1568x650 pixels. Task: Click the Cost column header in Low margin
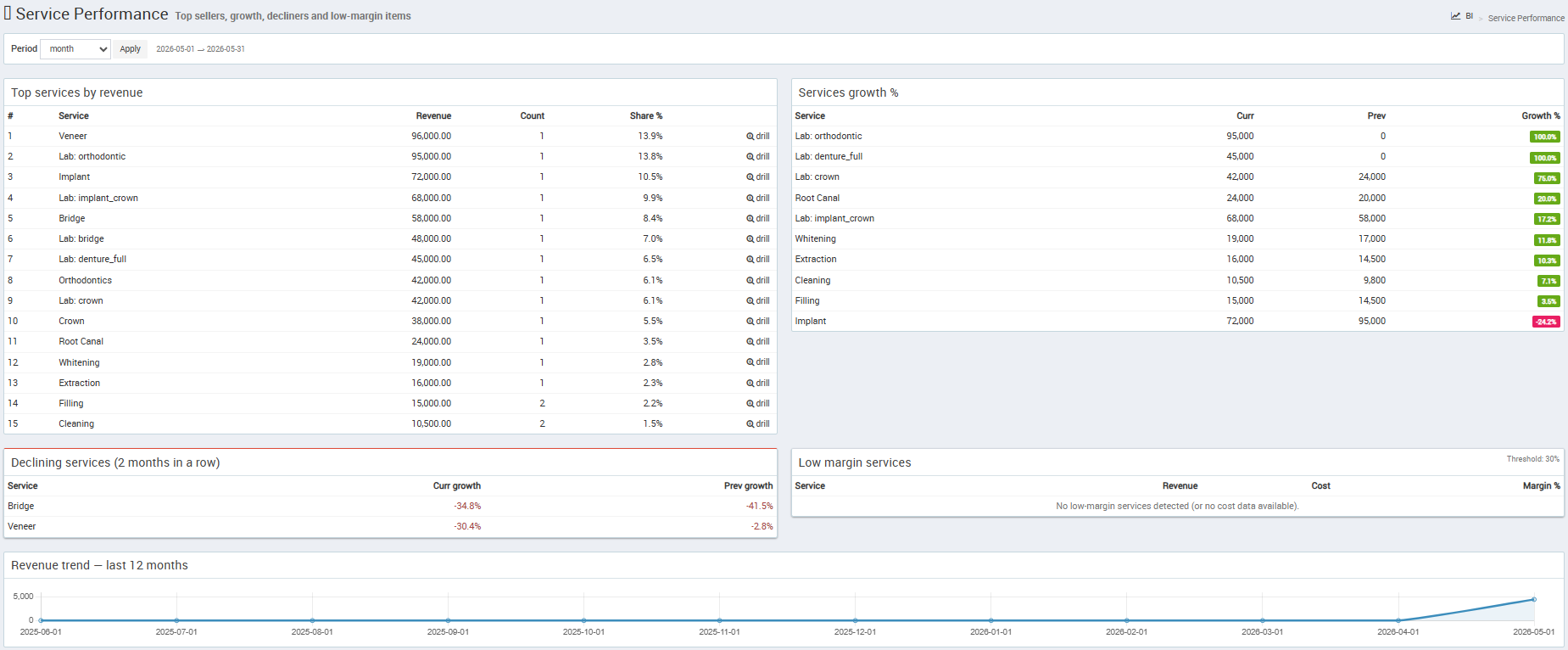coord(1321,485)
